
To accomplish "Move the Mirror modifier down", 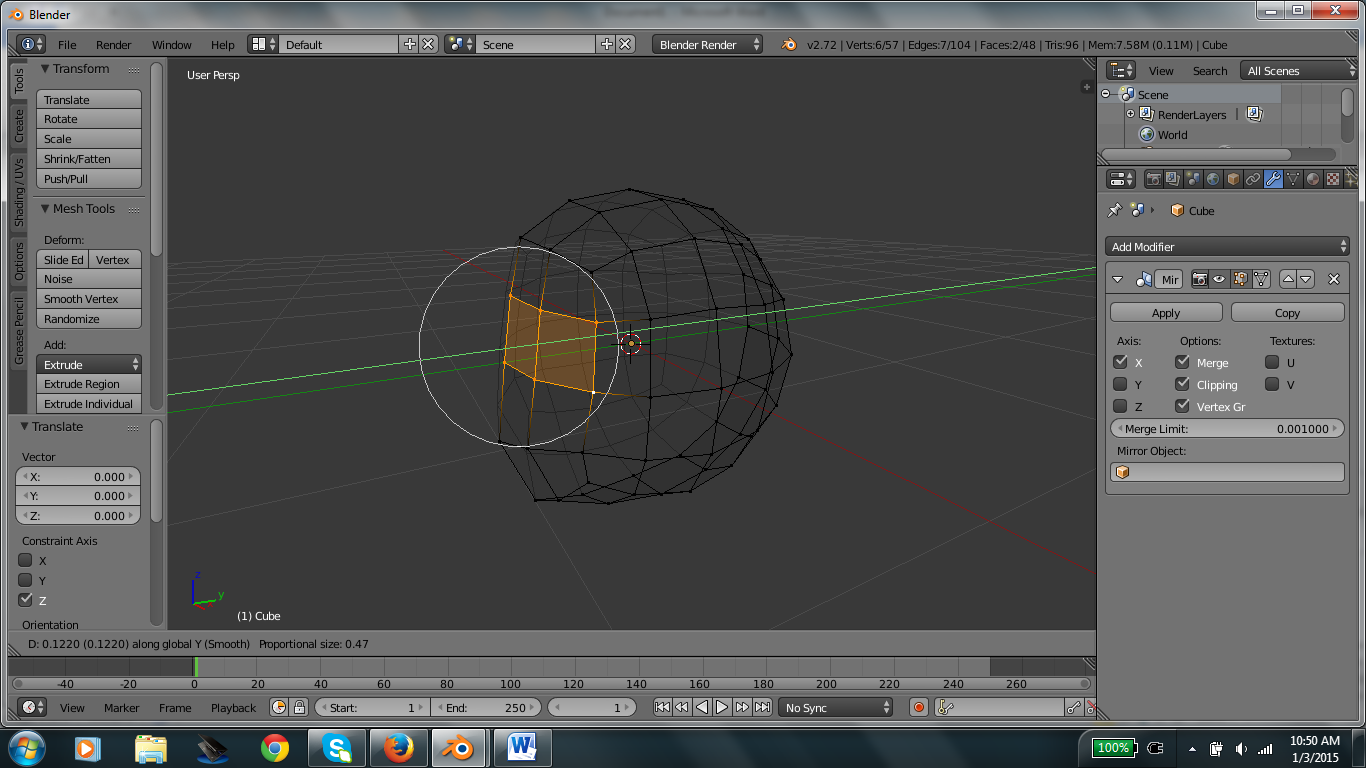I will tap(1306, 279).
